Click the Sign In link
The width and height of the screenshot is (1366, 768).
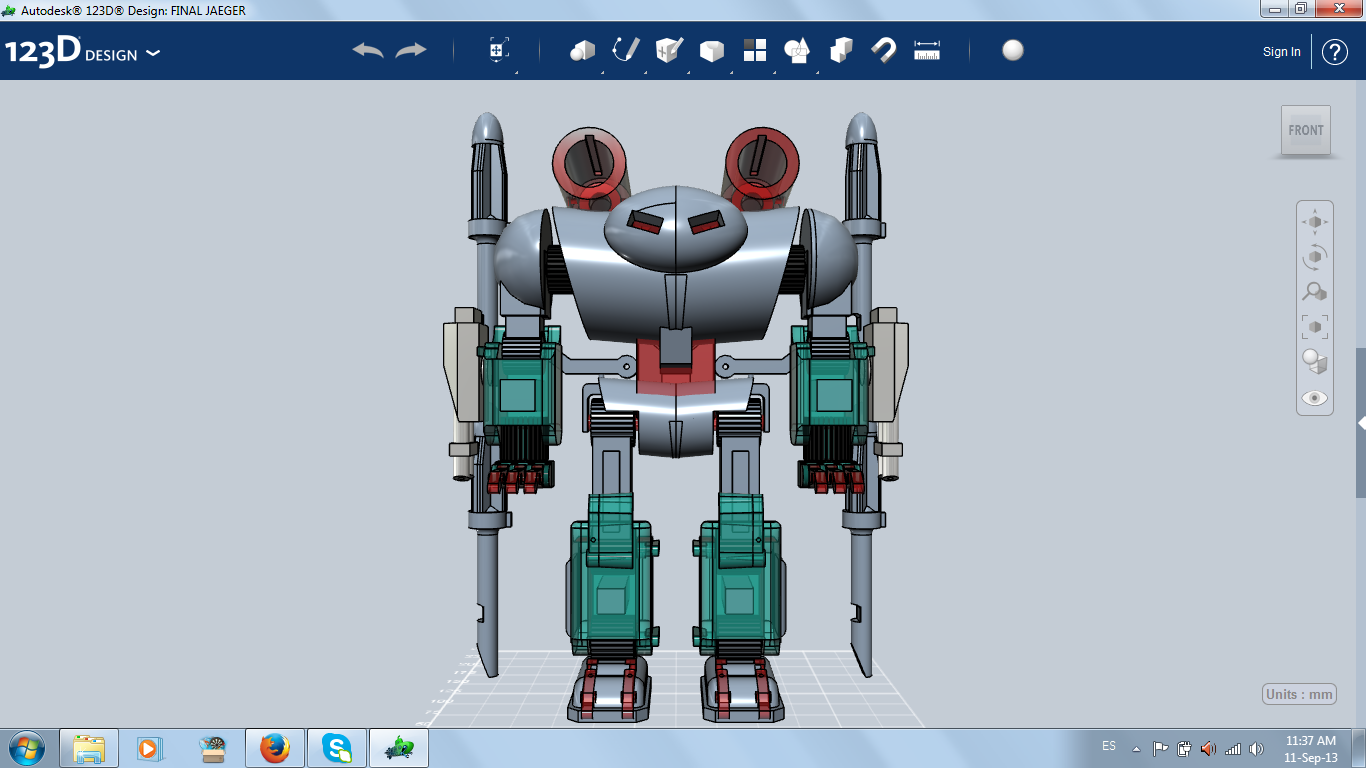coord(1281,51)
